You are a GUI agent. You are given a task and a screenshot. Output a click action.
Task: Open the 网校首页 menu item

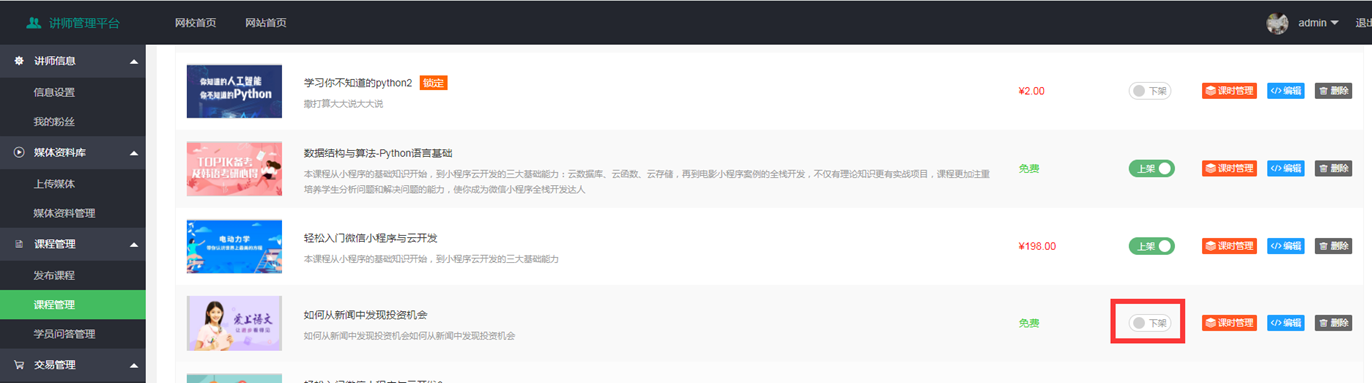195,23
